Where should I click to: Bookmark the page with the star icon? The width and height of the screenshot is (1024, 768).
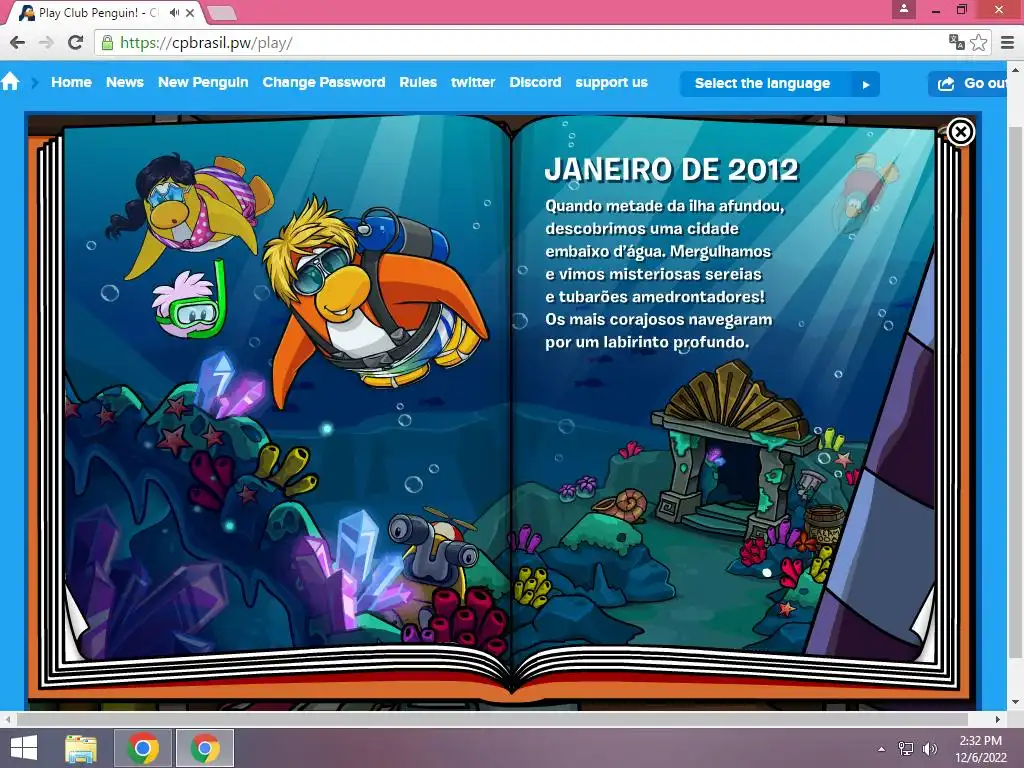click(x=978, y=43)
